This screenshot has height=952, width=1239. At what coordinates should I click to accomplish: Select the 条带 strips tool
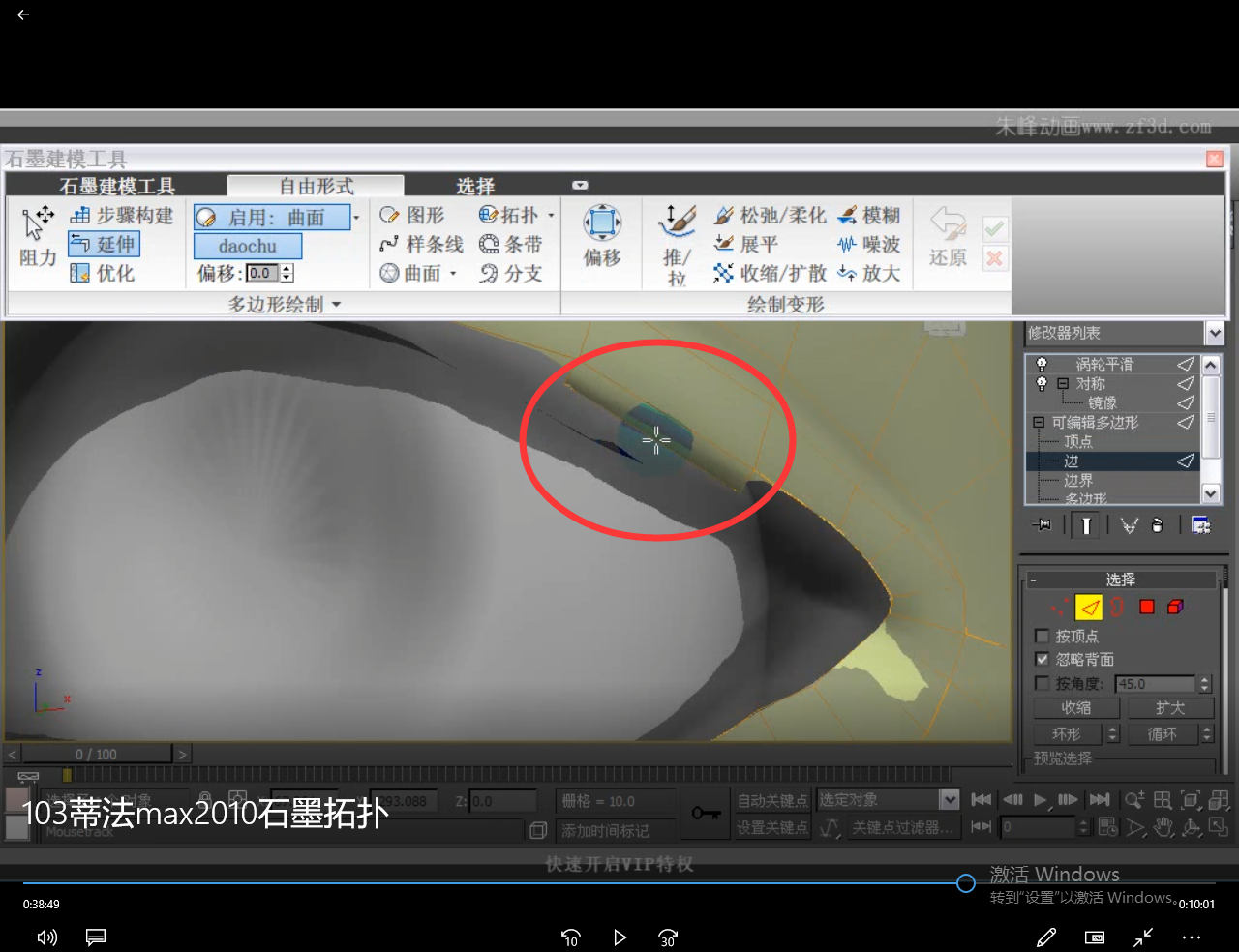[x=510, y=244]
